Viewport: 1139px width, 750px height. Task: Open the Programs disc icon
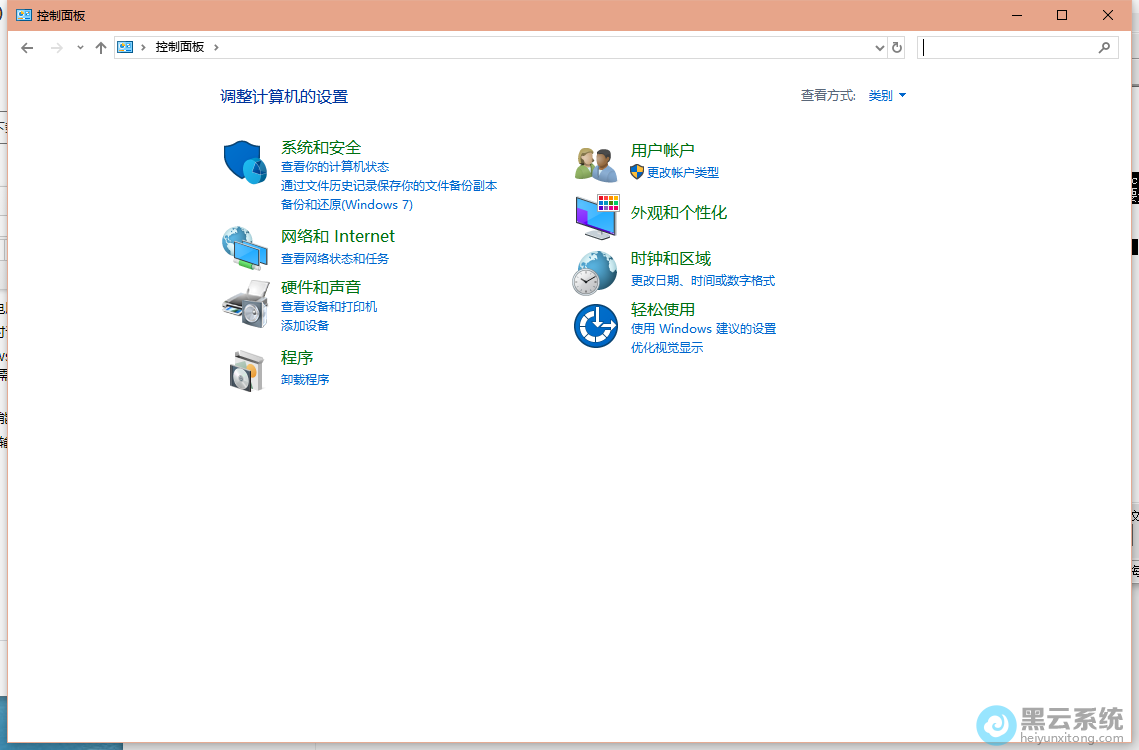tap(245, 370)
